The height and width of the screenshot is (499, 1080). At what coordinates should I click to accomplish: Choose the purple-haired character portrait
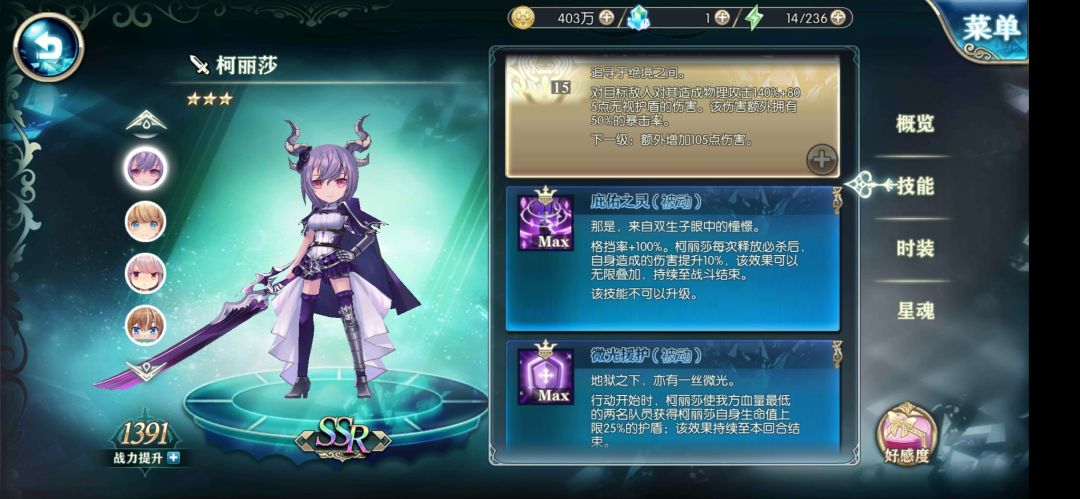coord(145,169)
